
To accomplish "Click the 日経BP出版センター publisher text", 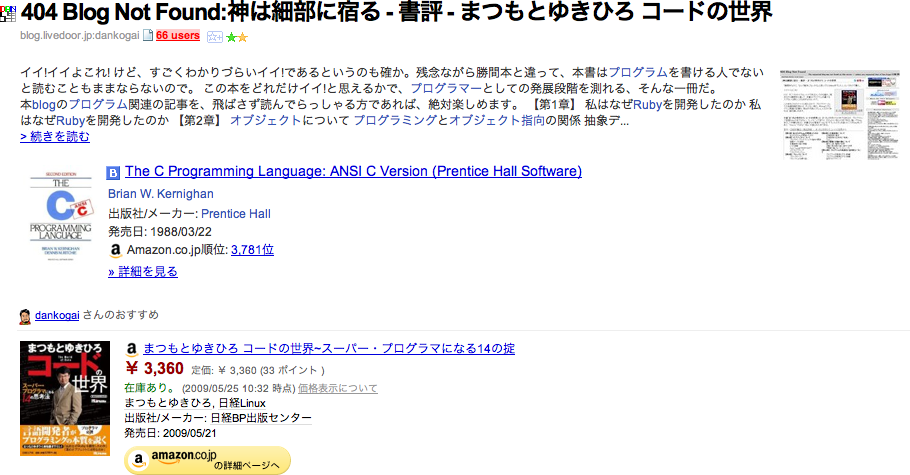I will tap(261, 418).
